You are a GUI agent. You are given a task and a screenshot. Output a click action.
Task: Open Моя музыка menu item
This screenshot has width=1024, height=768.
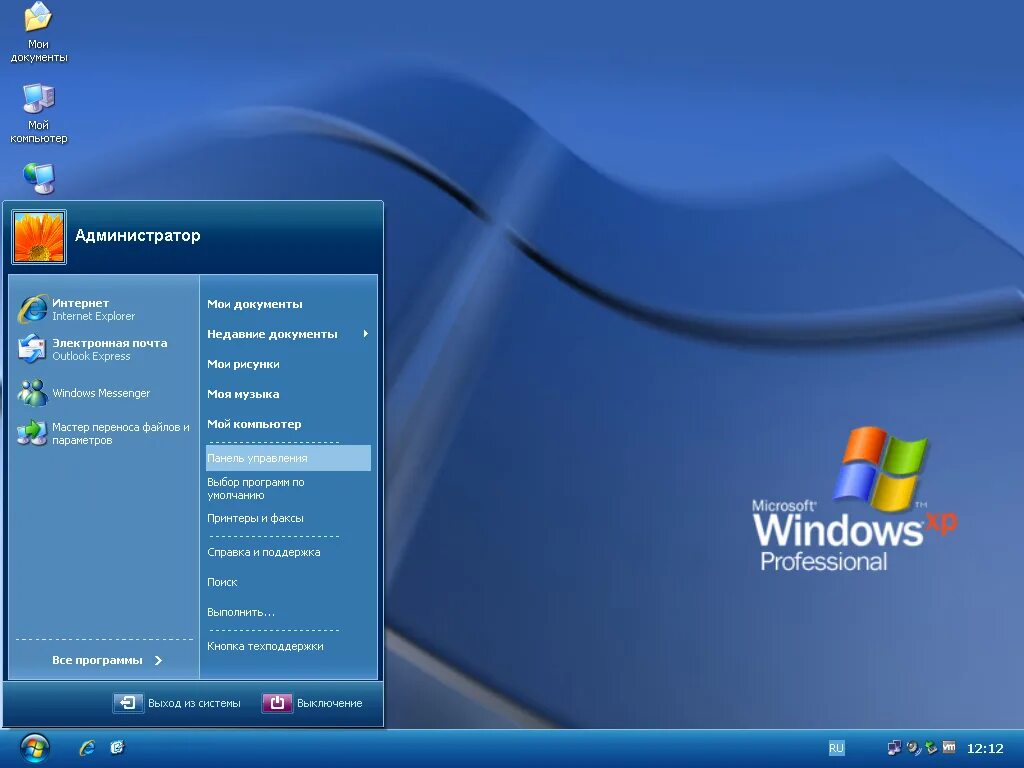288,394
